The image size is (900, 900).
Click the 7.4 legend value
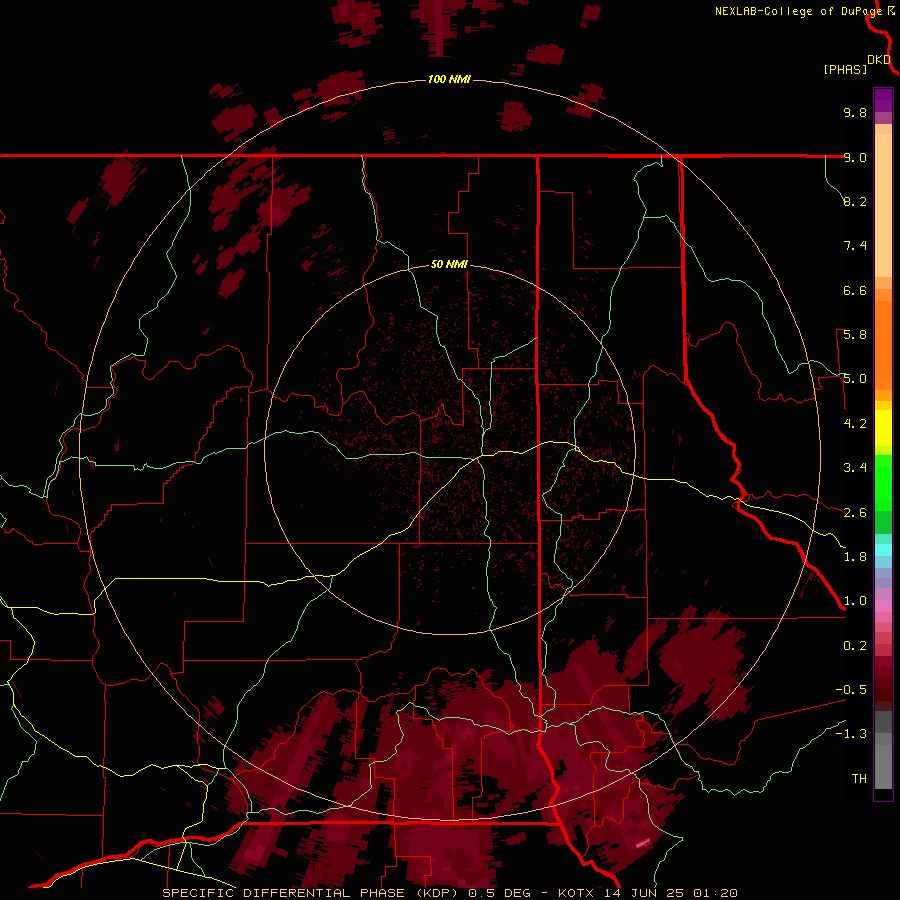pyautogui.click(x=855, y=246)
